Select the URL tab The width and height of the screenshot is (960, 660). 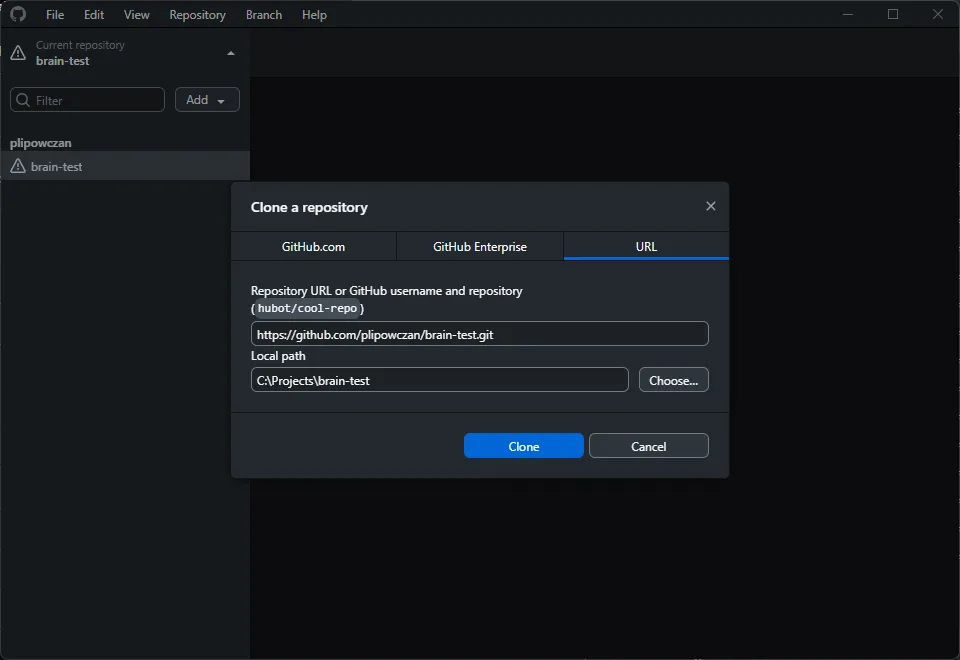(646, 246)
